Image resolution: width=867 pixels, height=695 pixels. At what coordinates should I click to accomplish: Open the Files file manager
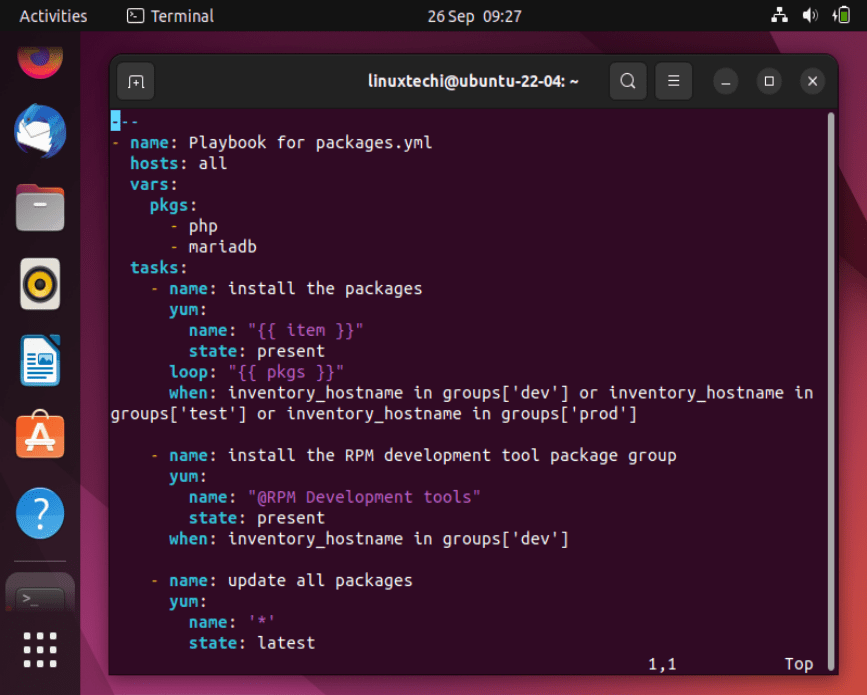40,207
